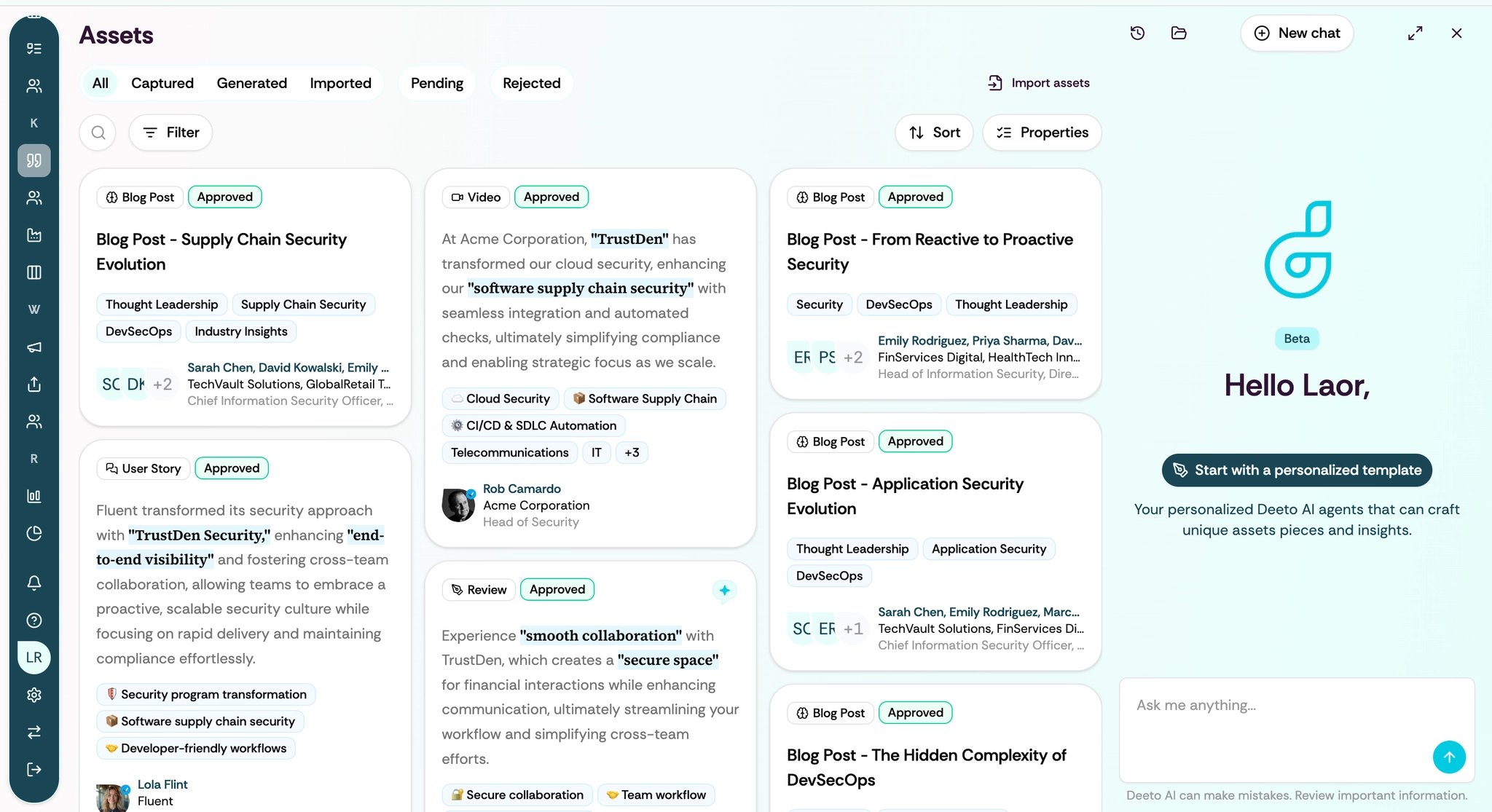The image size is (1492, 812).
Task: Click Rob Camardo's profile photo
Action: [458, 505]
